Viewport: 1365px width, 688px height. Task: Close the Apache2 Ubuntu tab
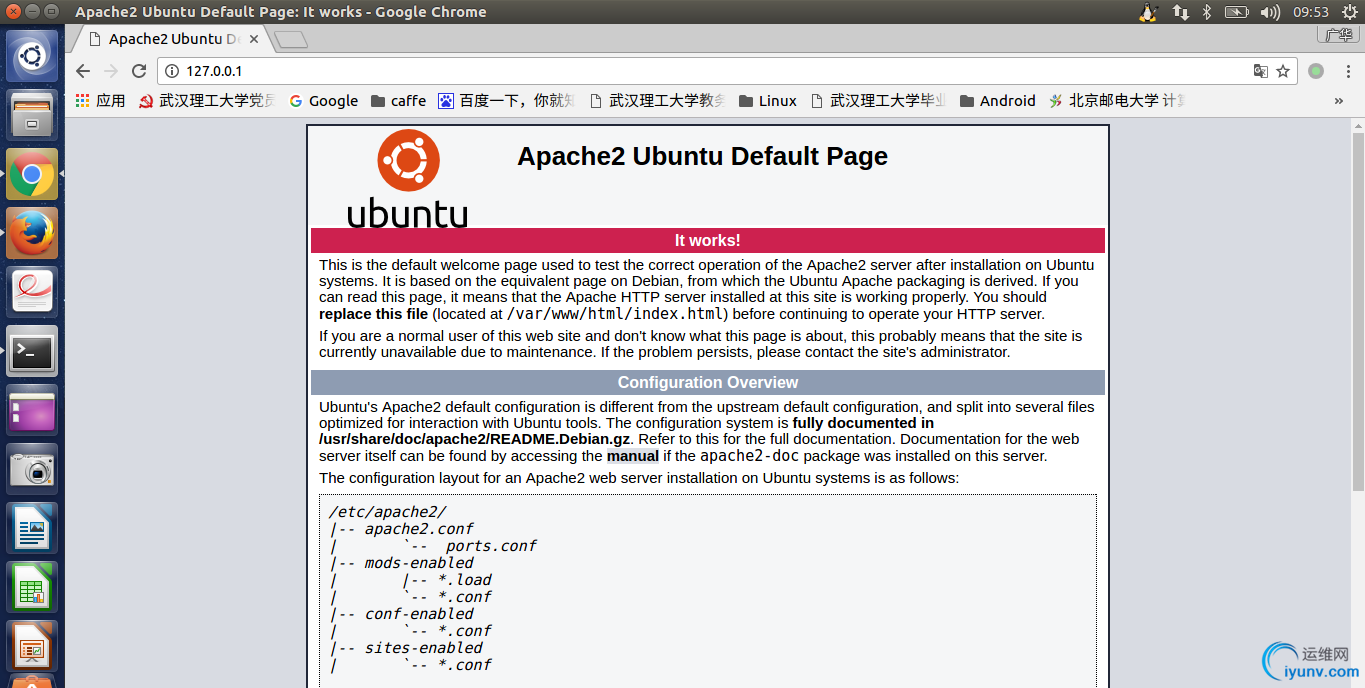(x=254, y=39)
